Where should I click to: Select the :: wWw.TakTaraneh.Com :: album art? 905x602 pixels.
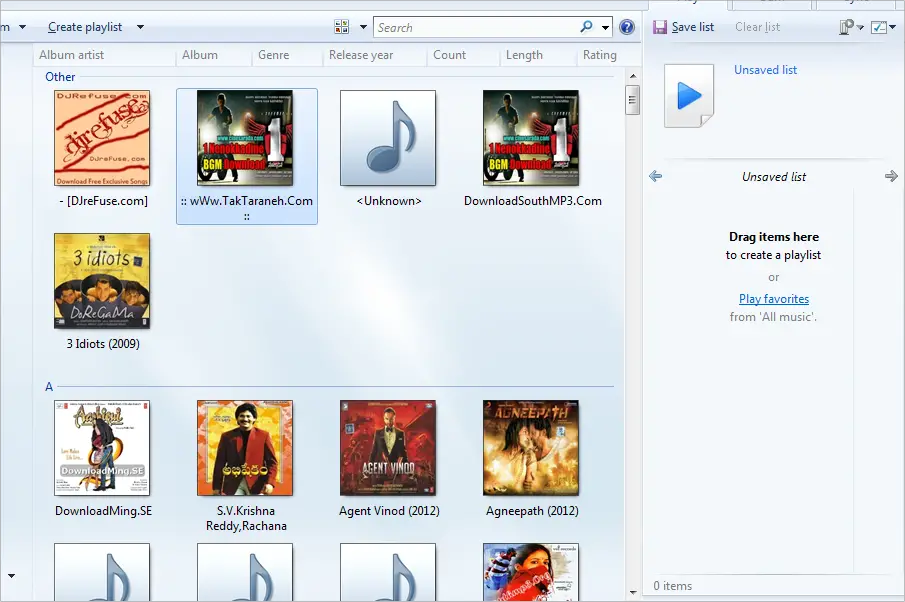pos(245,138)
